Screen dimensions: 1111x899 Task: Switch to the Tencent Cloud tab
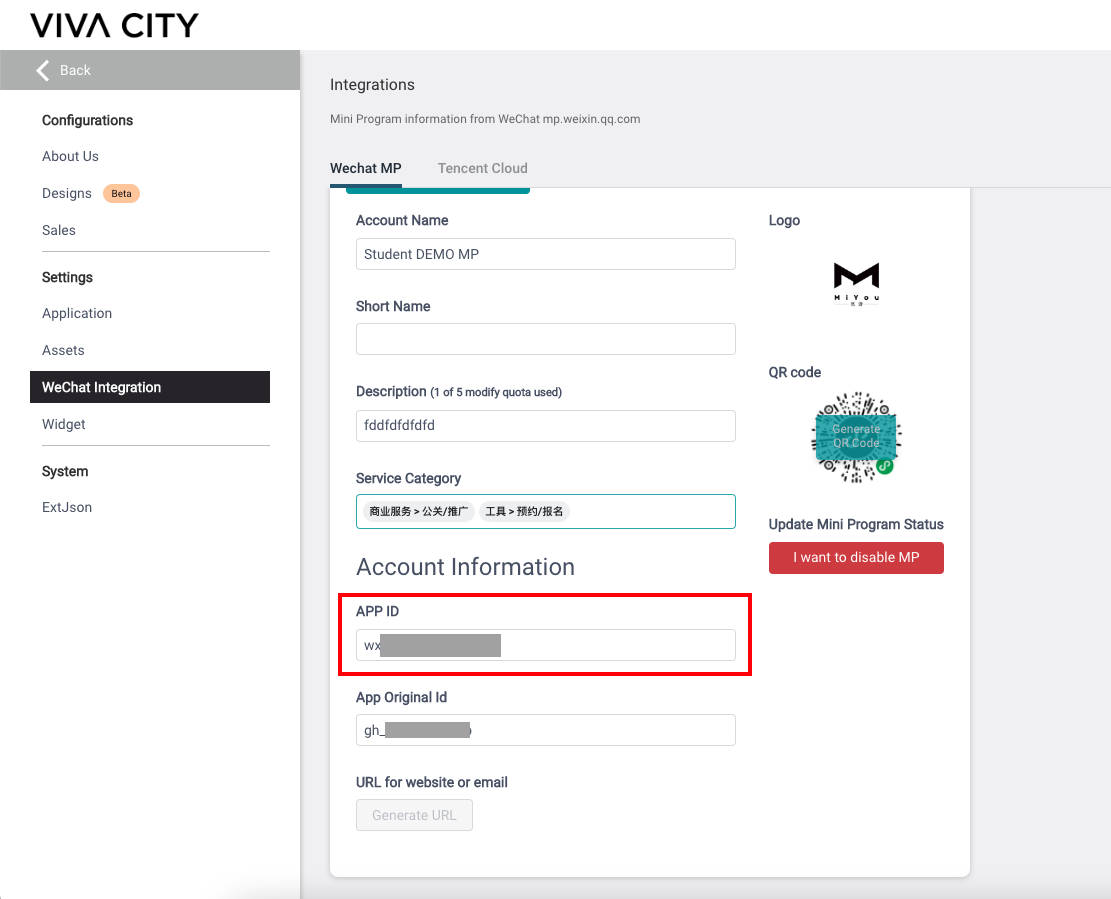pyautogui.click(x=483, y=169)
